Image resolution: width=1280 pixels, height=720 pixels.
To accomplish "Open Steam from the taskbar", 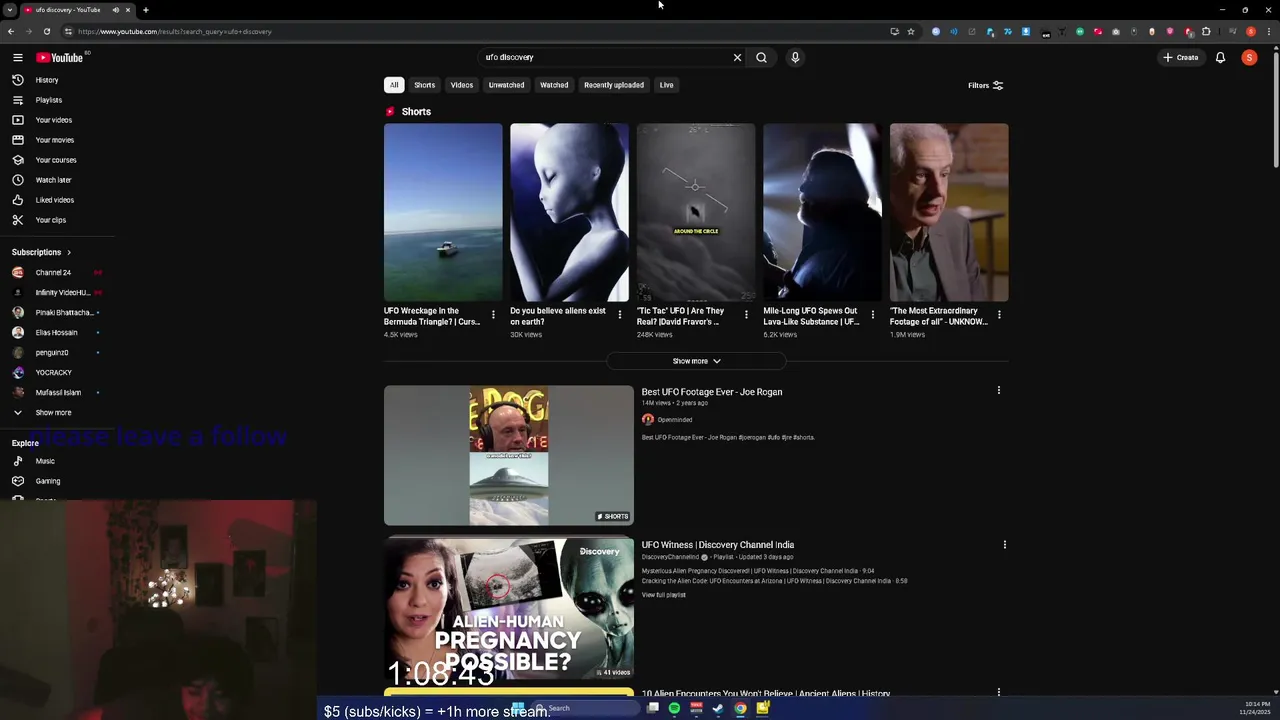I will click(718, 708).
